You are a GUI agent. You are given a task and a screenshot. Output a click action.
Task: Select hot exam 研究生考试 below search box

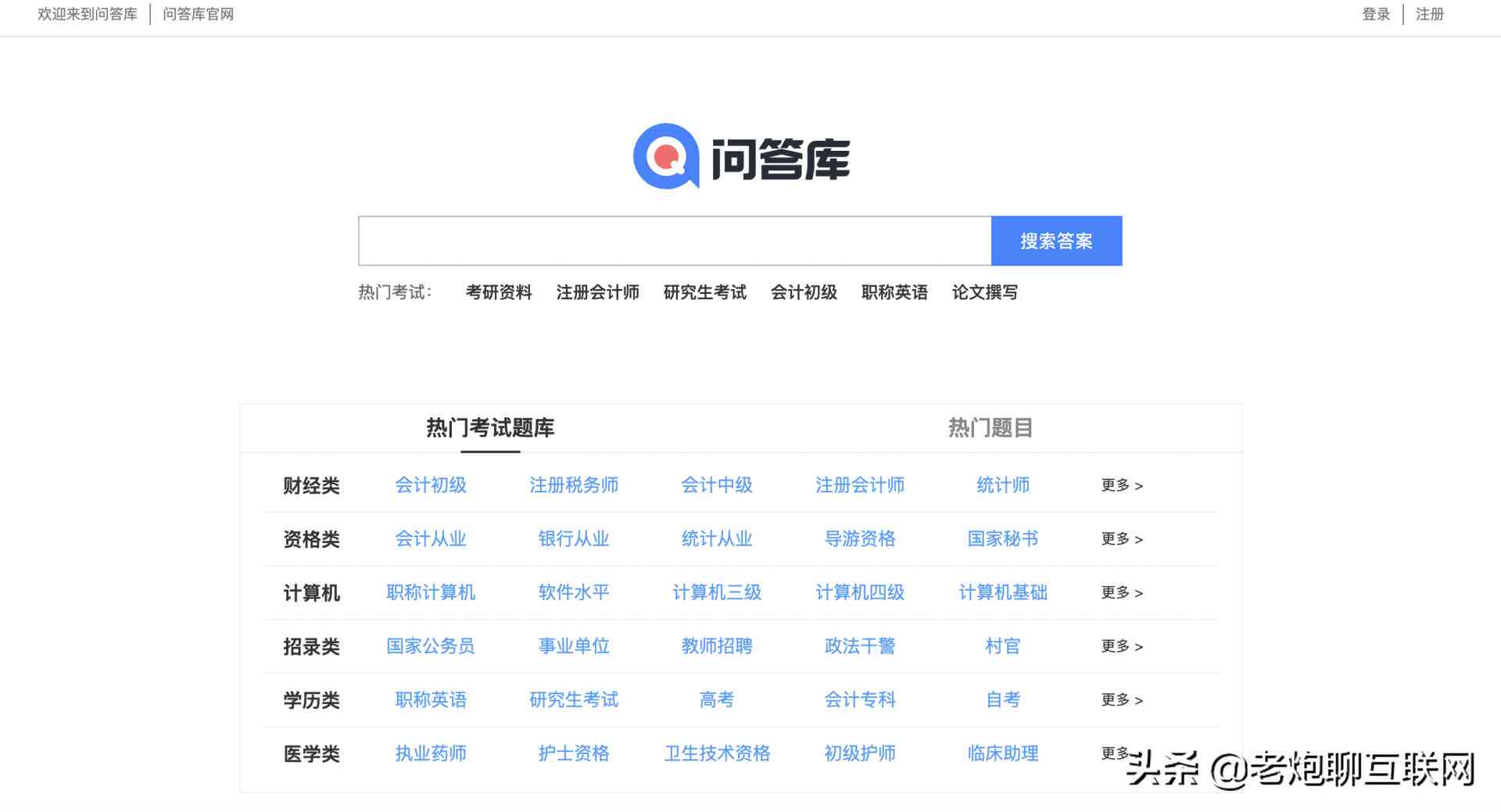[x=705, y=292]
